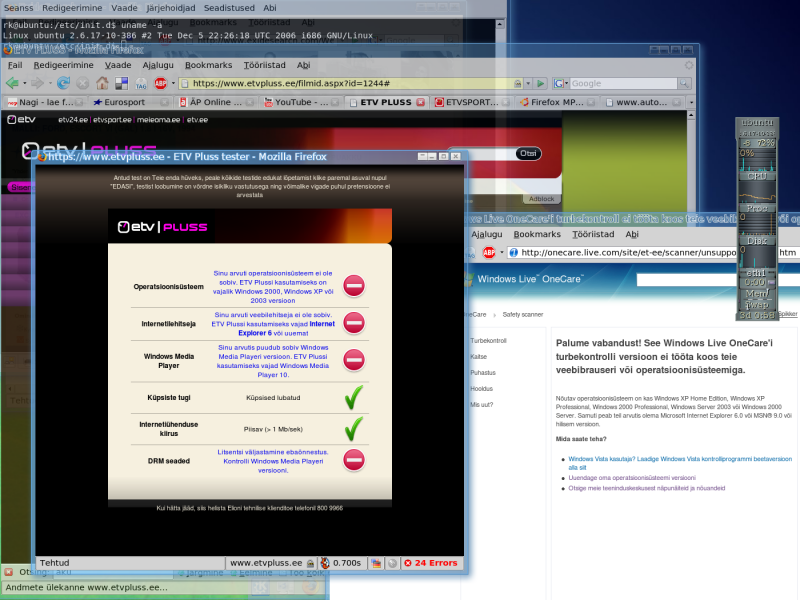Image resolution: width=800 pixels, height=600 pixels.
Task: Open the search engine selector dropdown
Action: click(561, 83)
